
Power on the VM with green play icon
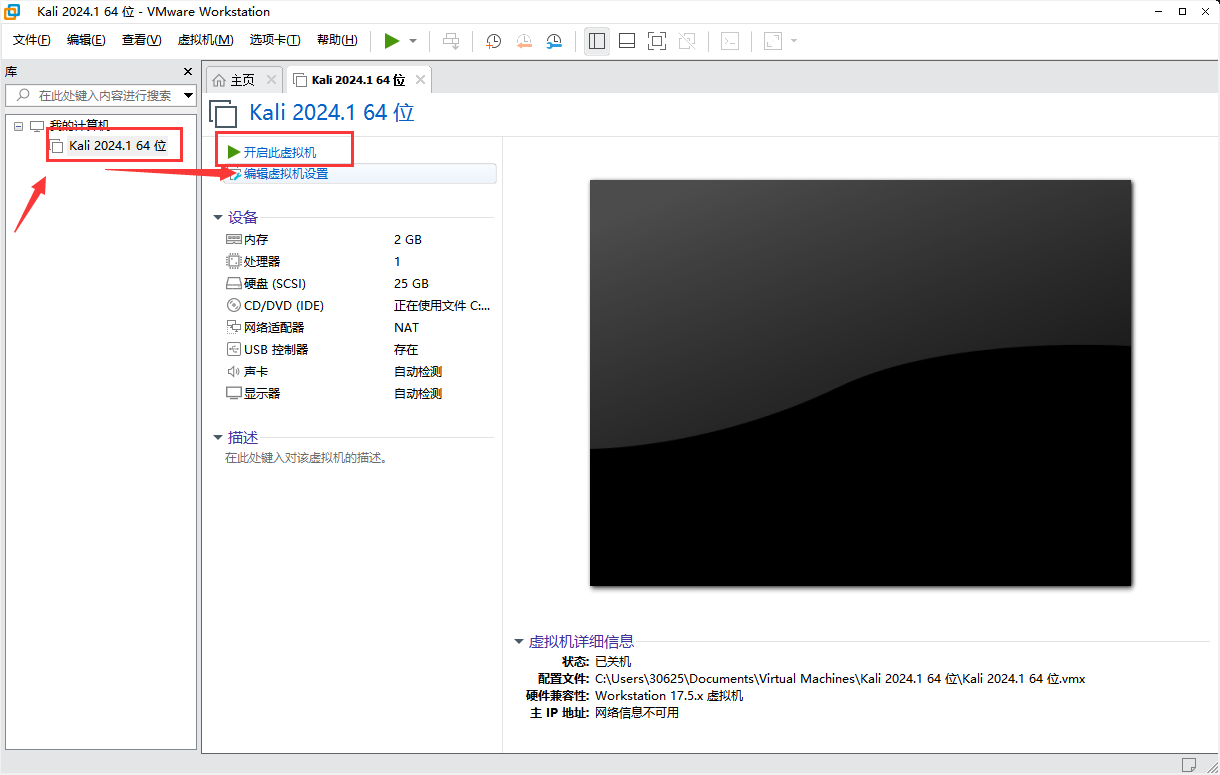392,40
